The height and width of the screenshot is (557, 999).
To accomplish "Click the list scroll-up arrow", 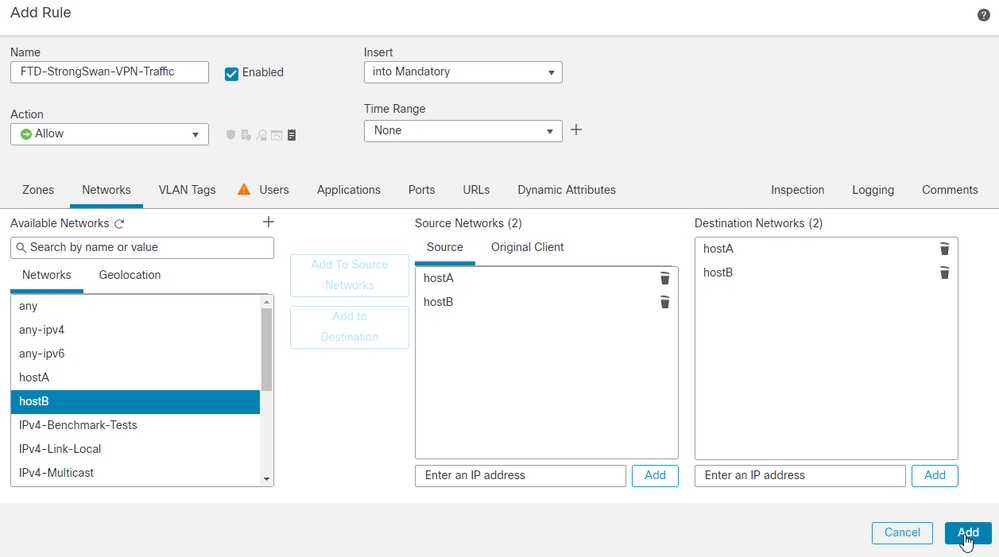I will (266, 302).
